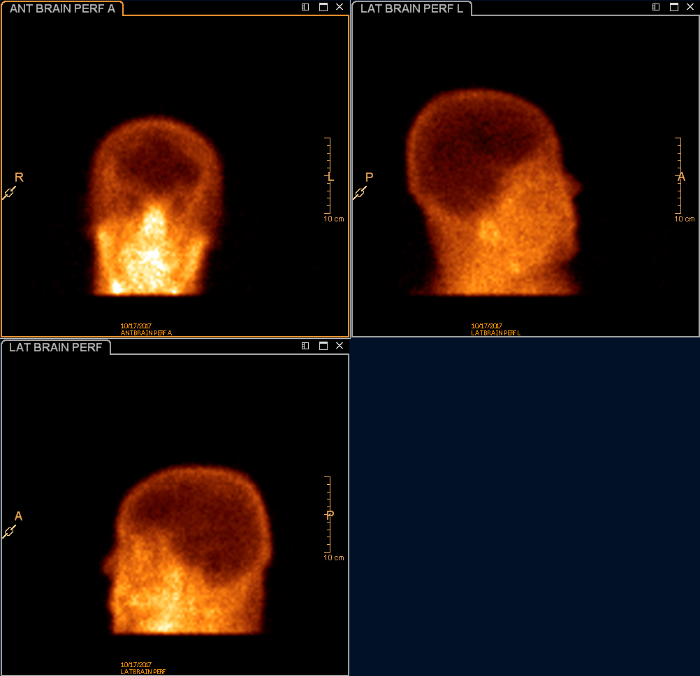
Task: Maximize the LAT BRAIN PERF L viewport
Action: [673, 7]
